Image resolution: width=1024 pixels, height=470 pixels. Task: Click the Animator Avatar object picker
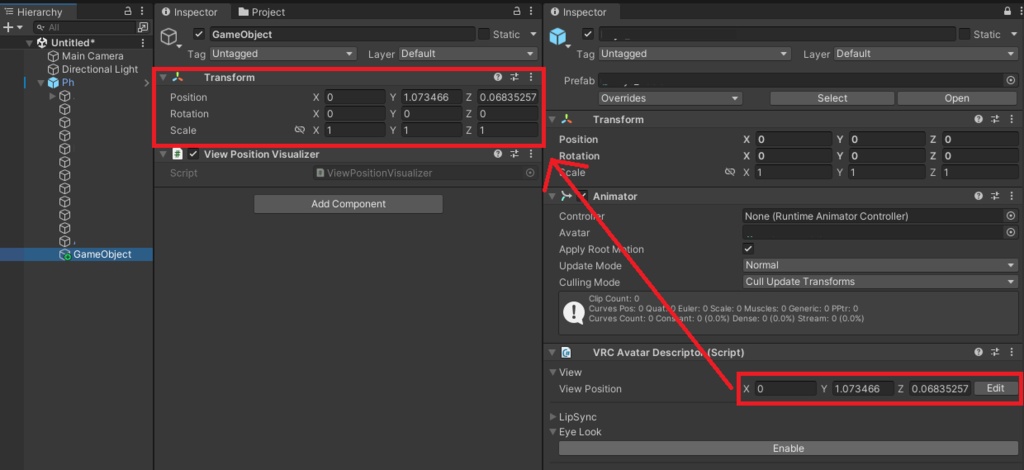click(x=1011, y=232)
